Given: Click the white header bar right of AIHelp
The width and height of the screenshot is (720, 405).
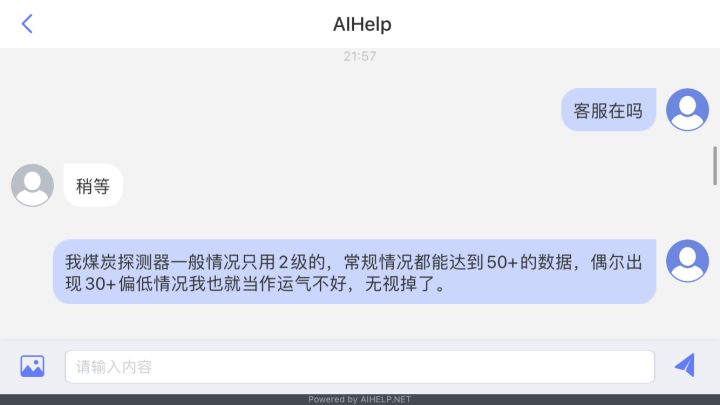Looking at the screenshot, I should point(551,24).
